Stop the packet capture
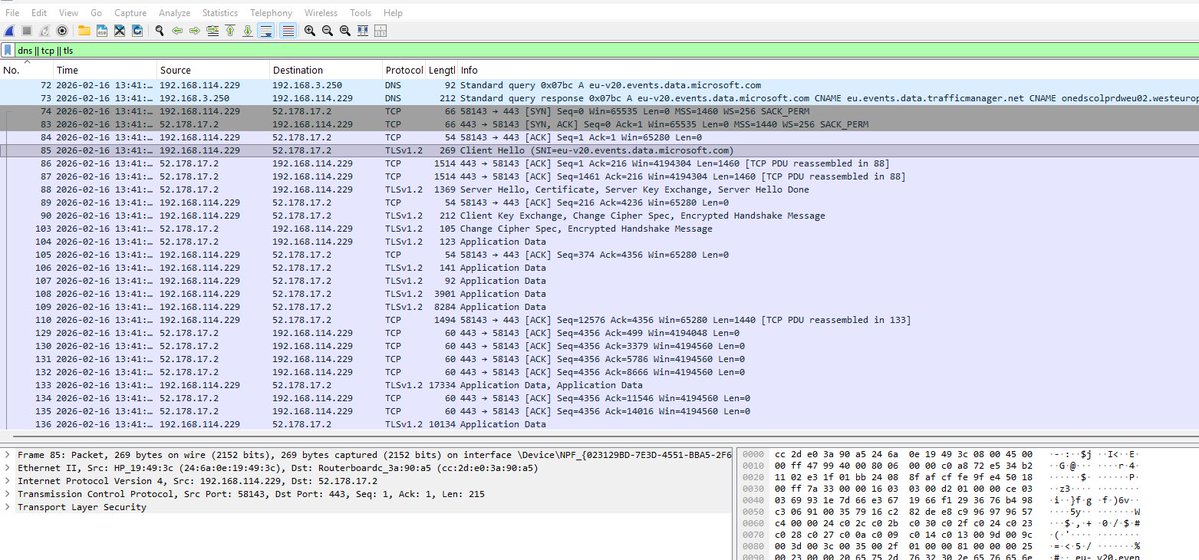This screenshot has width=1199, height=560. coord(27,31)
